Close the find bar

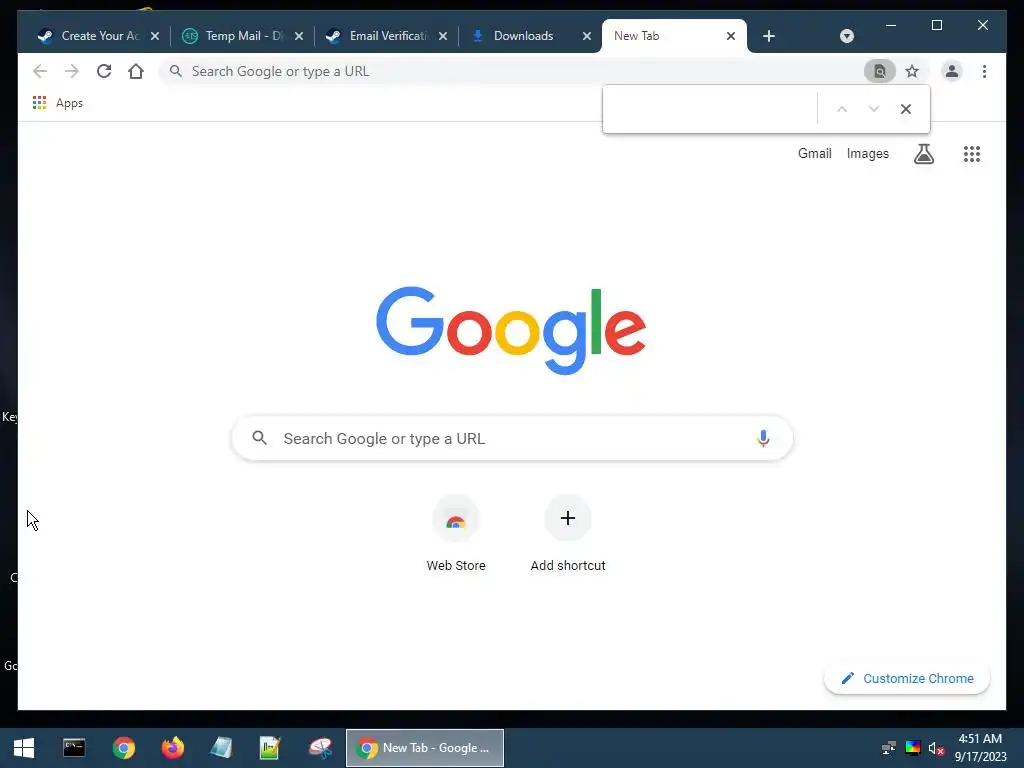pyautogui.click(x=906, y=109)
